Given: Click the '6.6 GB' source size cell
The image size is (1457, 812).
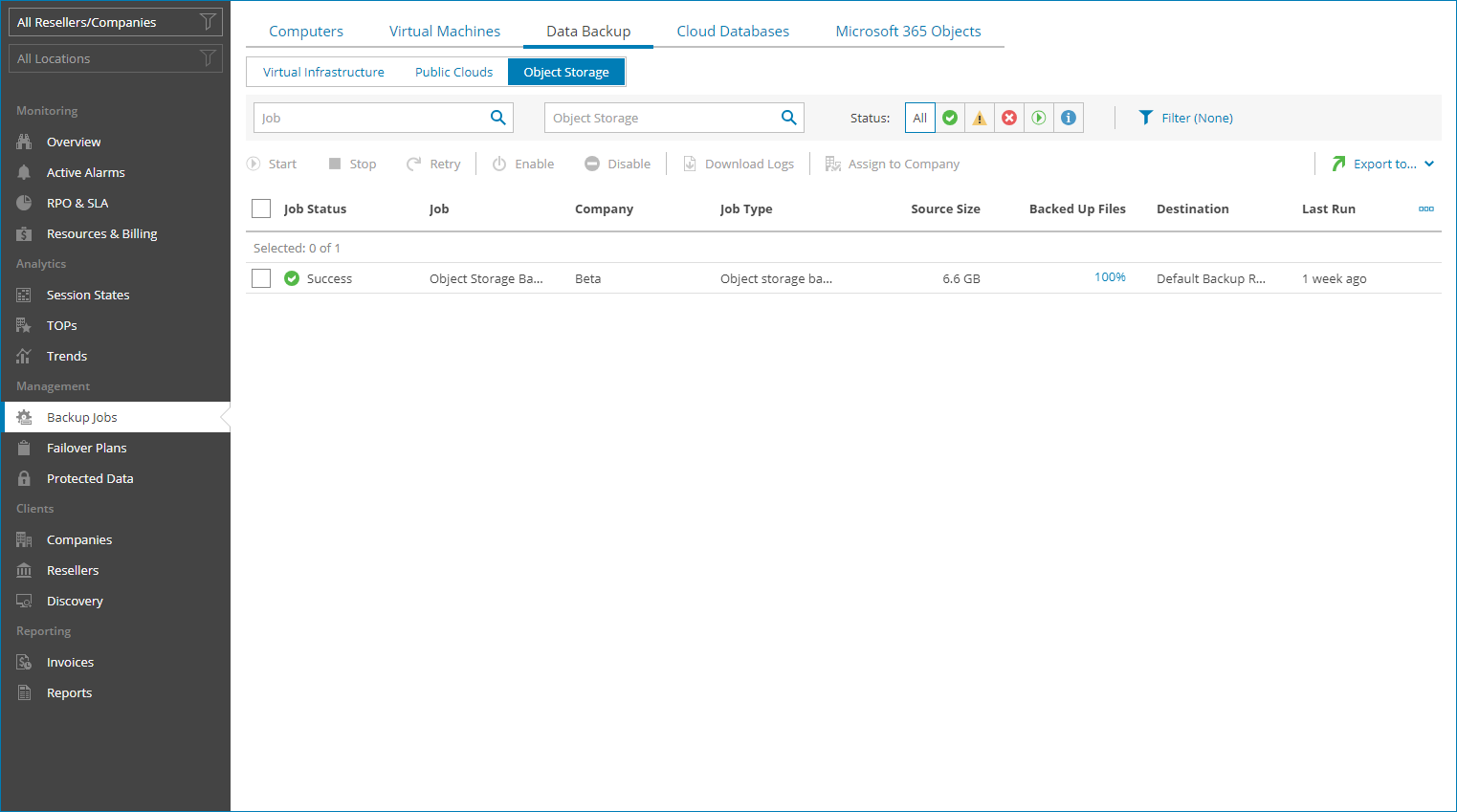Looking at the screenshot, I should [x=960, y=278].
